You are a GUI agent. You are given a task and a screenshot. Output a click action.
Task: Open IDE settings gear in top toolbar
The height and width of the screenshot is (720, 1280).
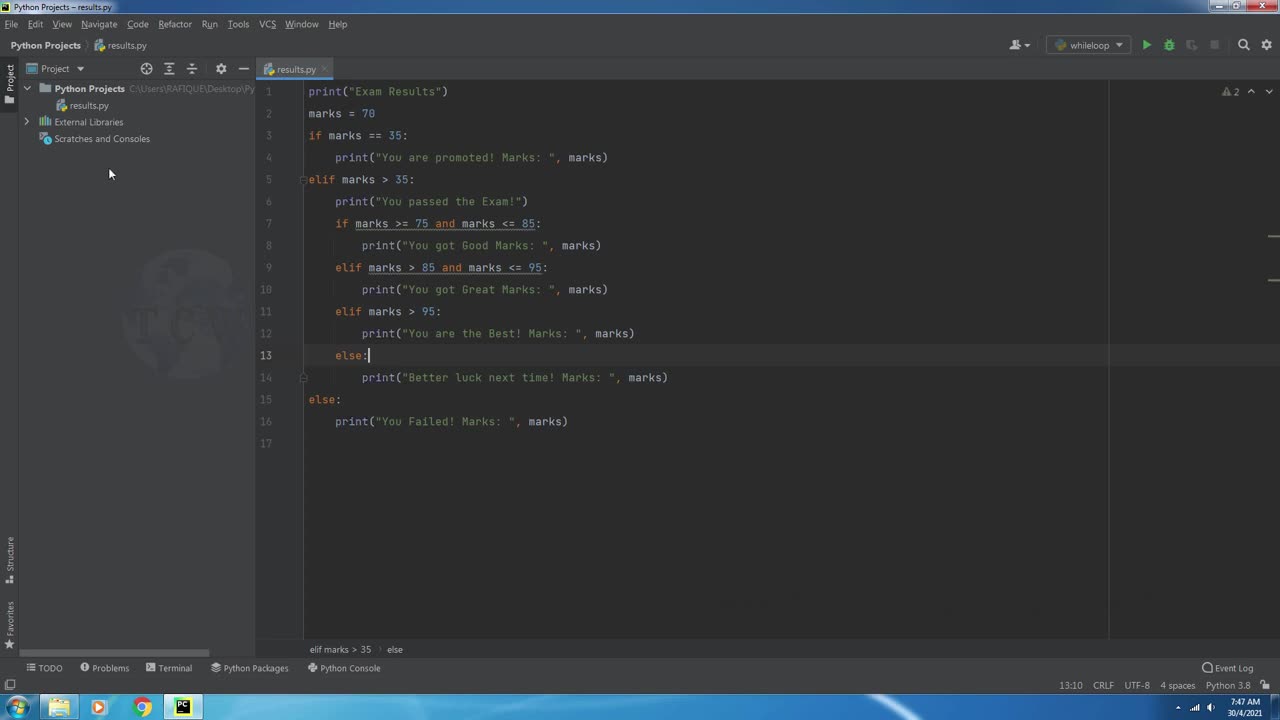pos(1267,45)
